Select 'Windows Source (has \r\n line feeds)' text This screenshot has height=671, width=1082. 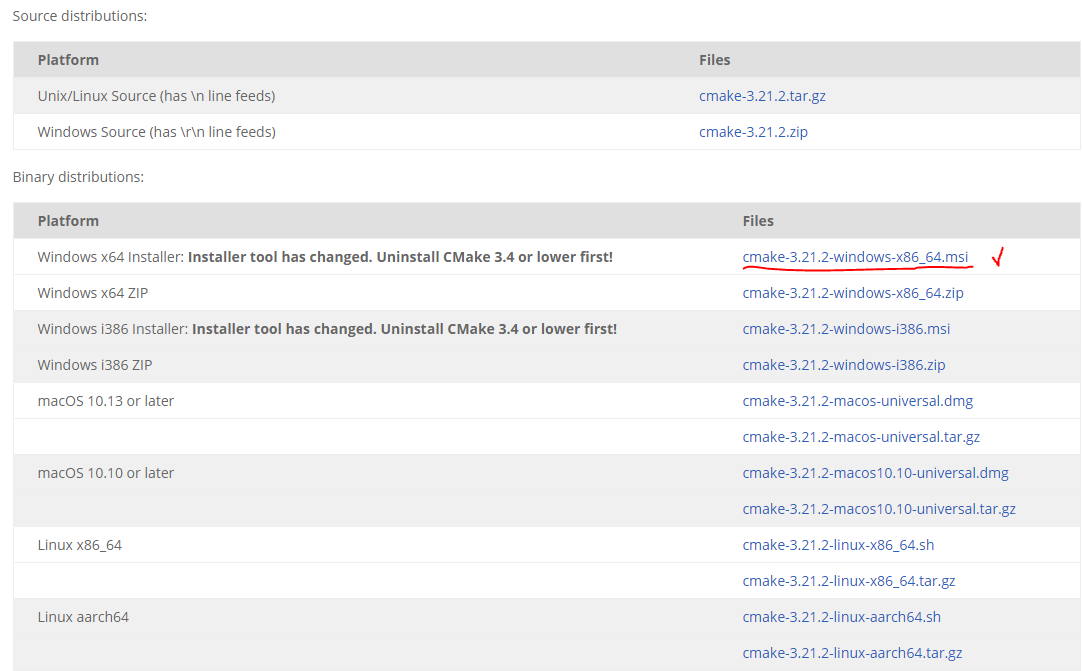click(157, 132)
